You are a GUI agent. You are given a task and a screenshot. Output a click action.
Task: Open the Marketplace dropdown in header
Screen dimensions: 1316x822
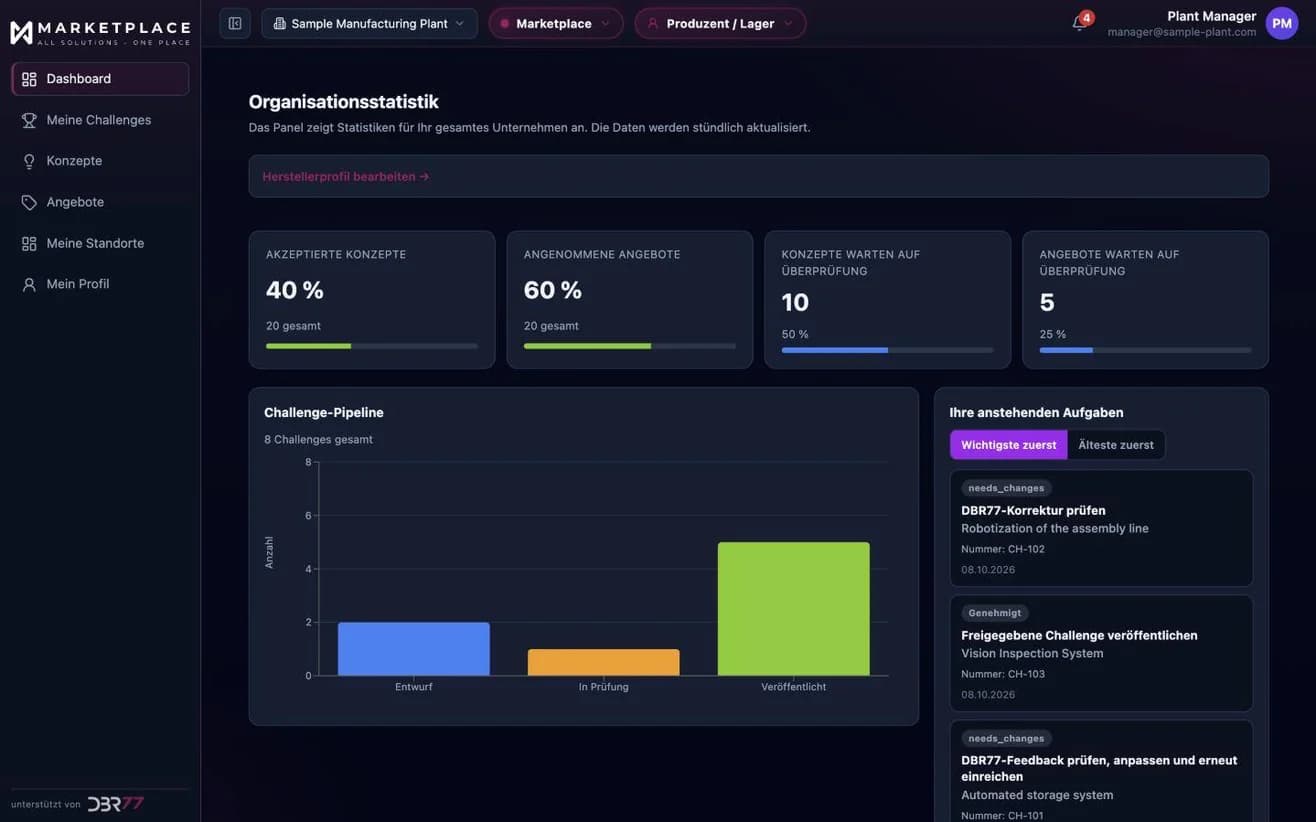pos(556,23)
